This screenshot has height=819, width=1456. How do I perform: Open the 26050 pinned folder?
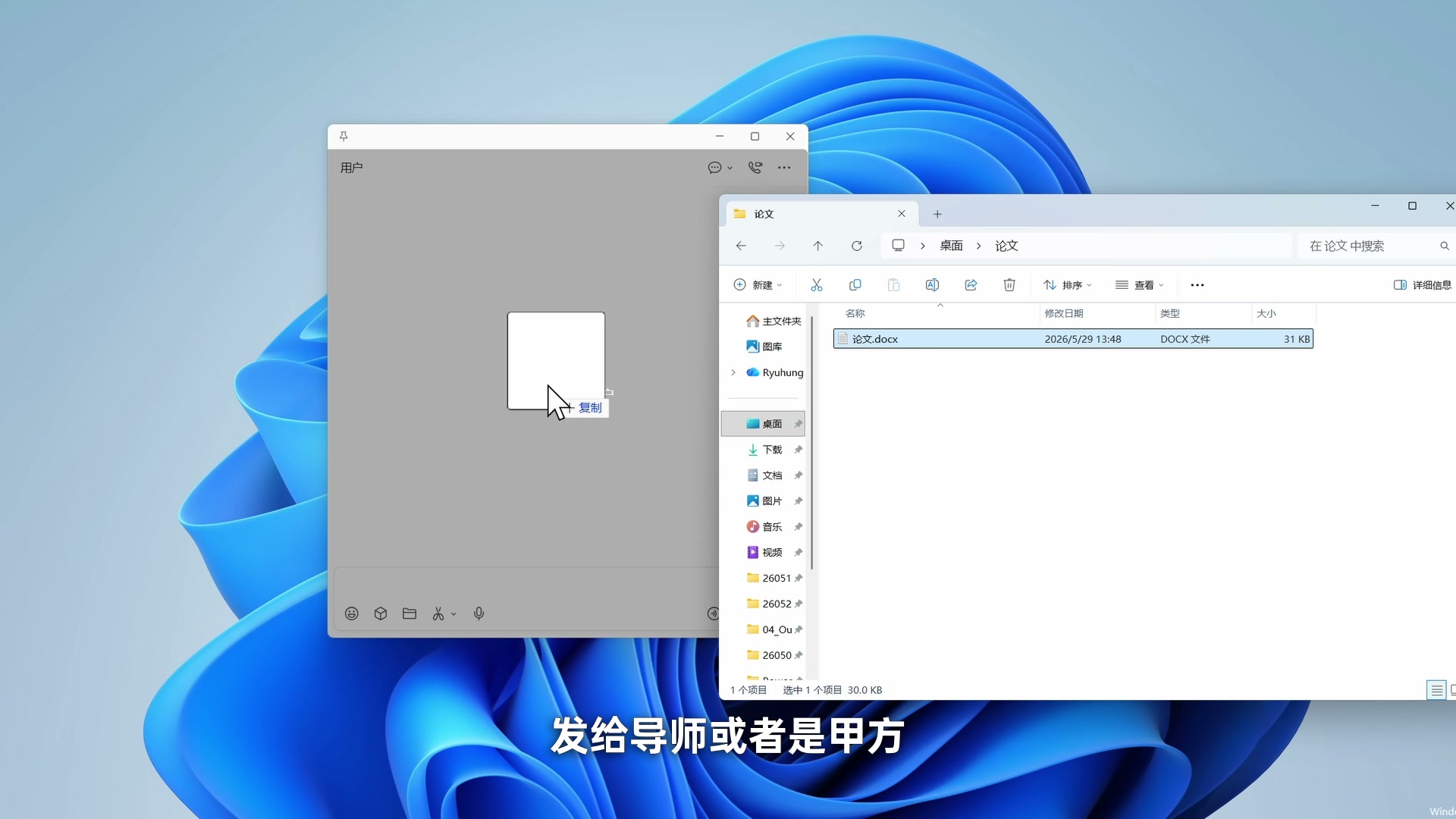point(769,655)
